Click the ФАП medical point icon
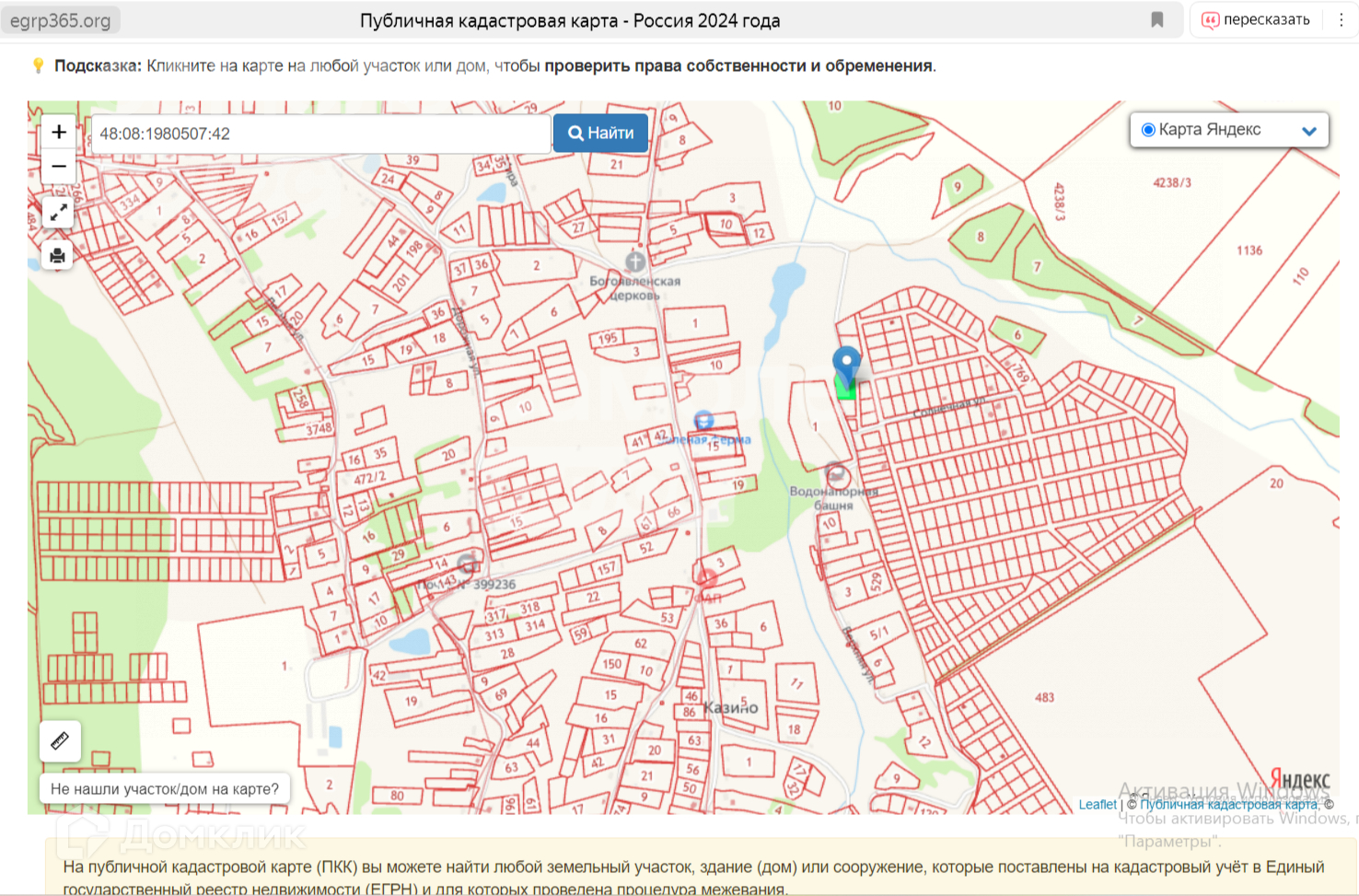This screenshot has width=1359, height=896. [706, 578]
